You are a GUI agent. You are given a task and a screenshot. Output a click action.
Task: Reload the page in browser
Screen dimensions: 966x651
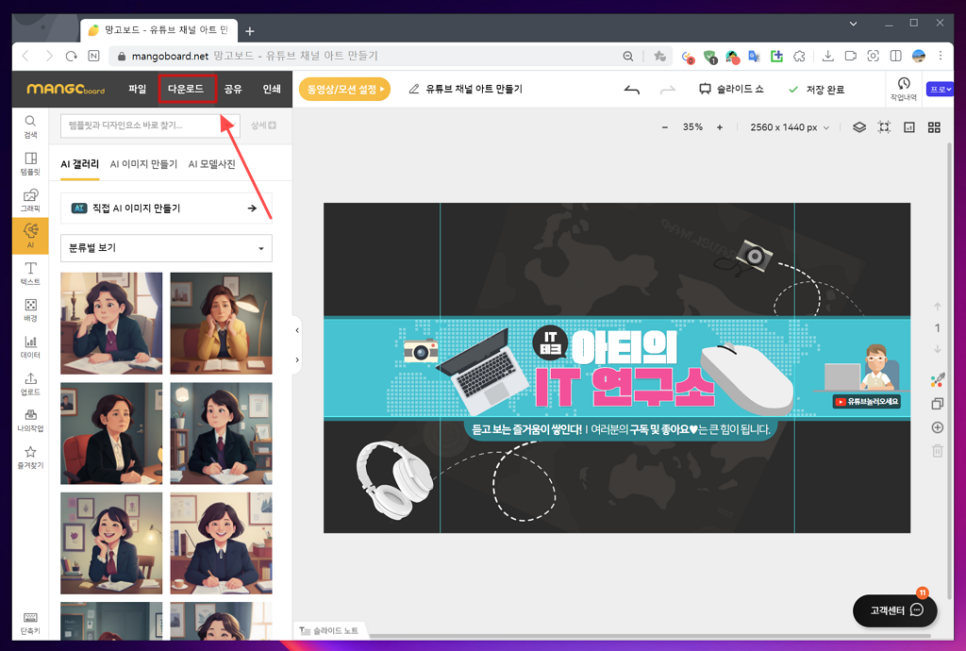click(71, 56)
